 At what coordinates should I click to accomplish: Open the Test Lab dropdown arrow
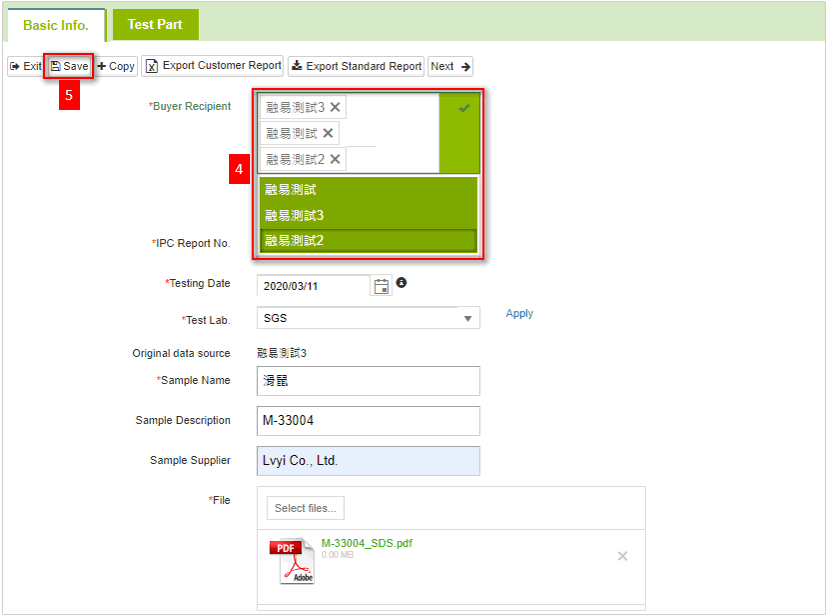(467, 318)
